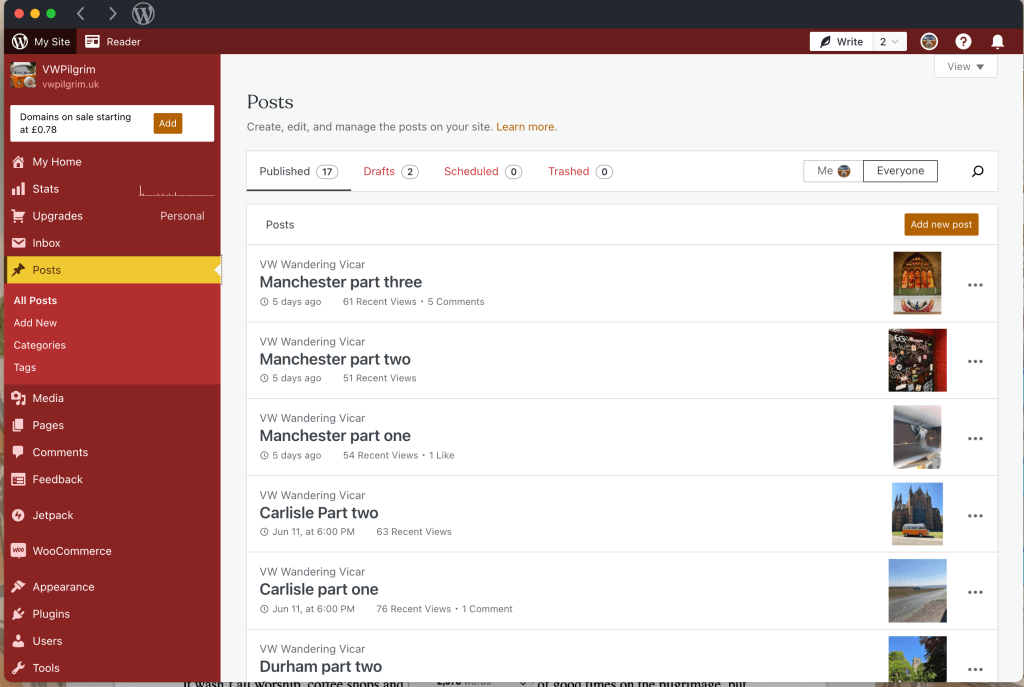Open the notifications bell icon
This screenshot has width=1024, height=687.
point(997,42)
